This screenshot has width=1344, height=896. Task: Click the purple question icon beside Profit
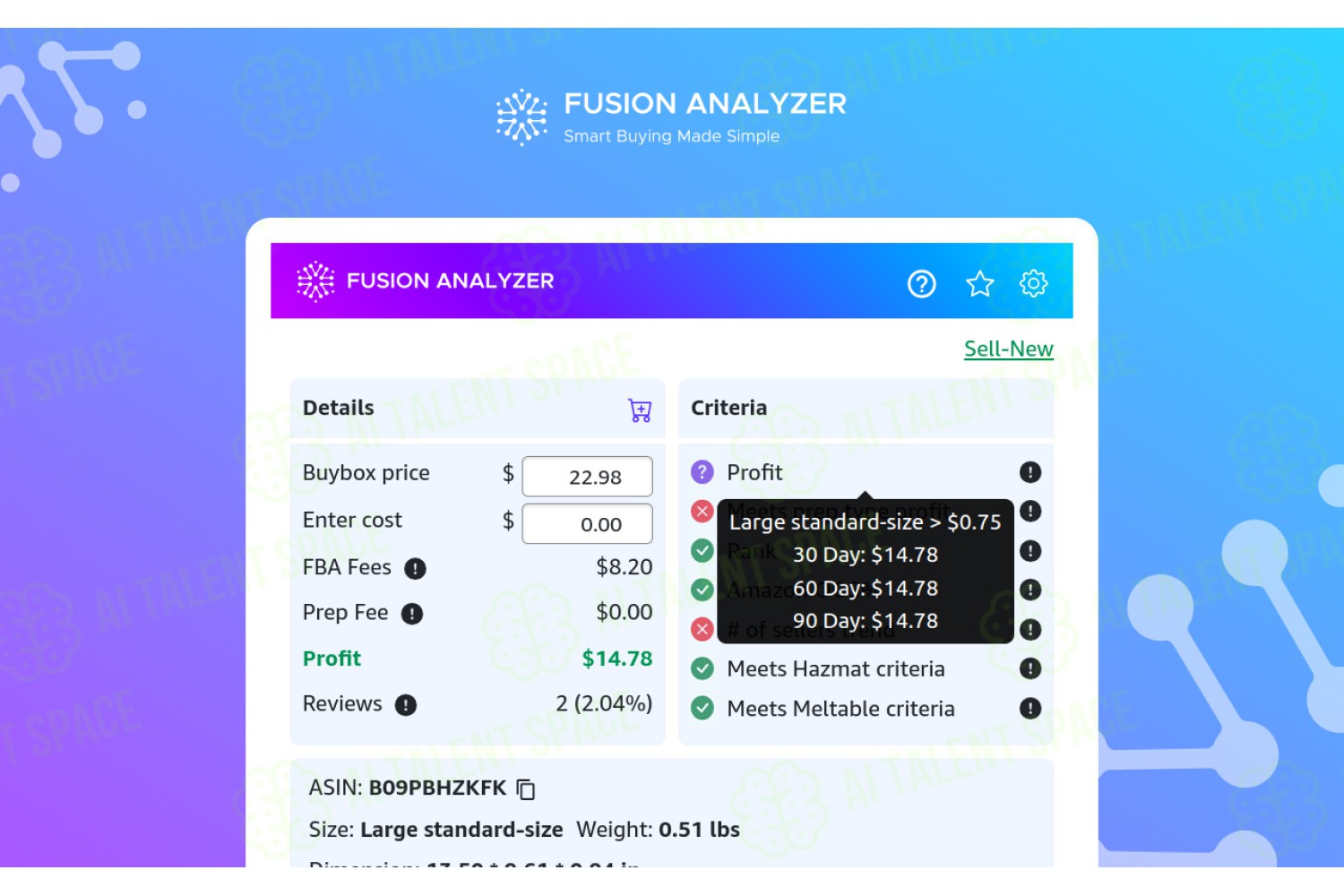(x=702, y=471)
